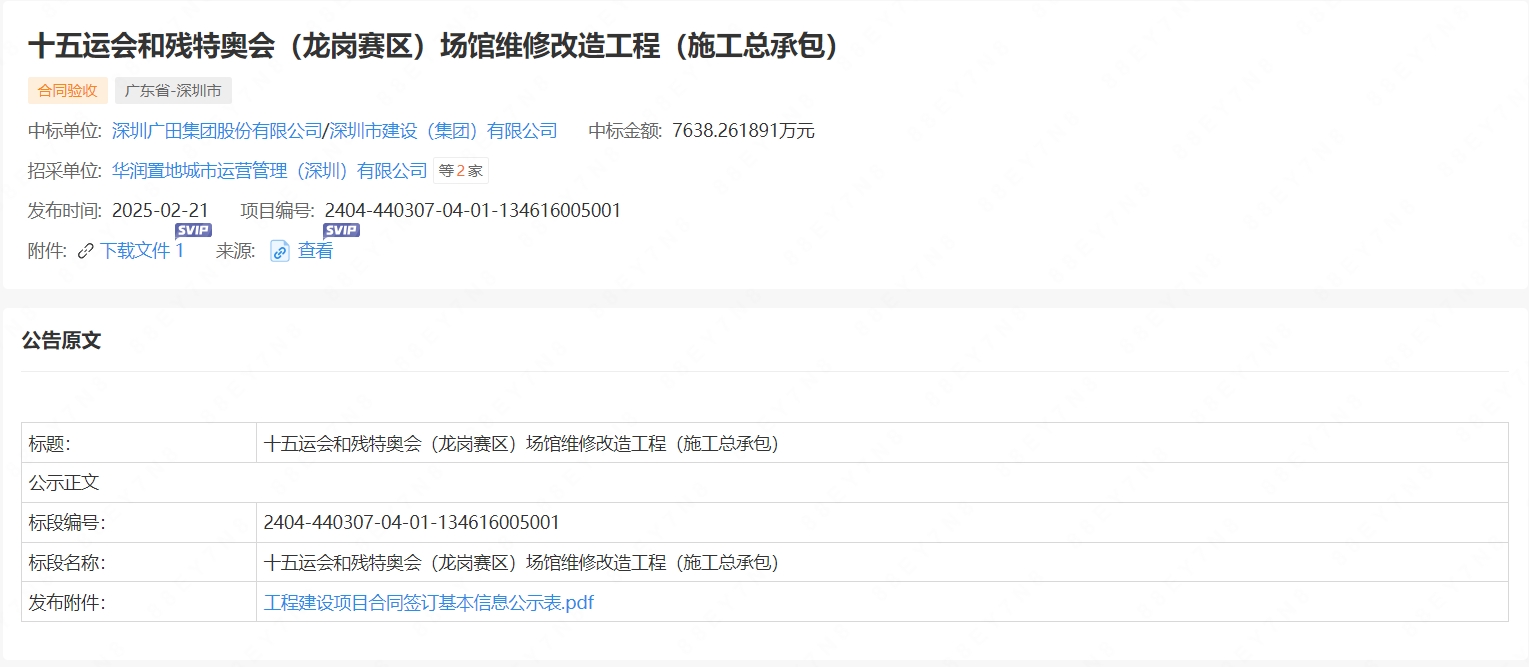Image resolution: width=1529 pixels, height=667 pixels.
Task: Select the project number in the header area
Action: 473,211
